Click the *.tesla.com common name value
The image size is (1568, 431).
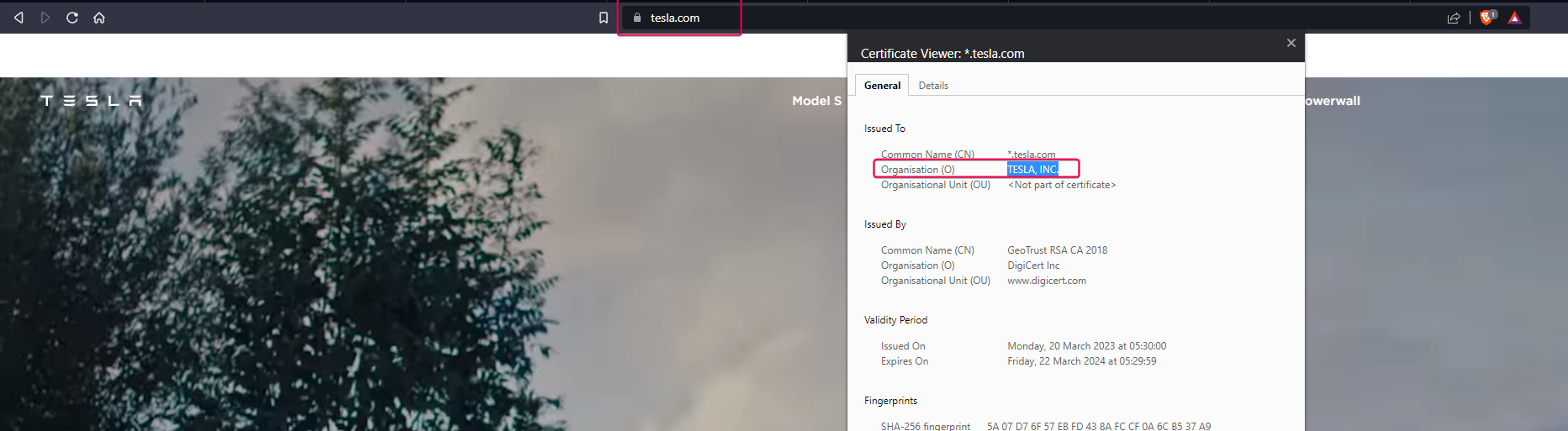(x=1032, y=155)
